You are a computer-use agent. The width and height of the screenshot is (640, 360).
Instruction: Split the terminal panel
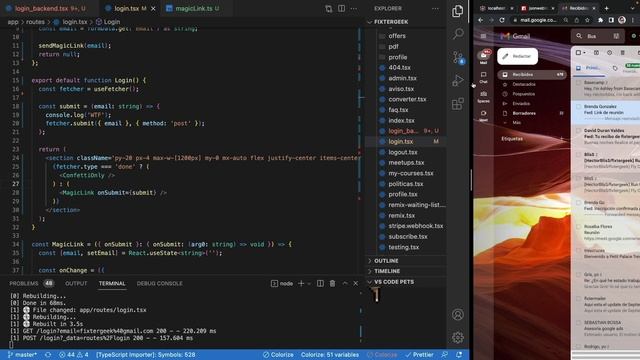(x=320, y=283)
